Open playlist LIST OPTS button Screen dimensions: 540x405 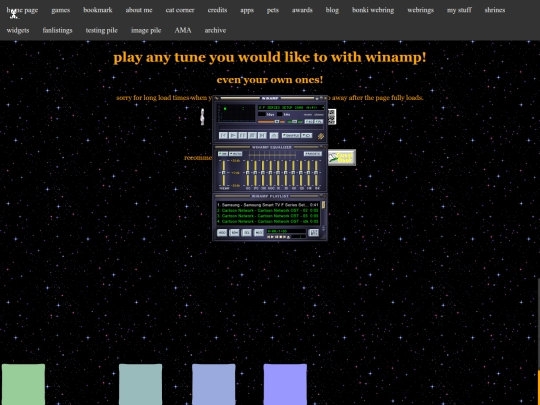[x=313, y=232]
